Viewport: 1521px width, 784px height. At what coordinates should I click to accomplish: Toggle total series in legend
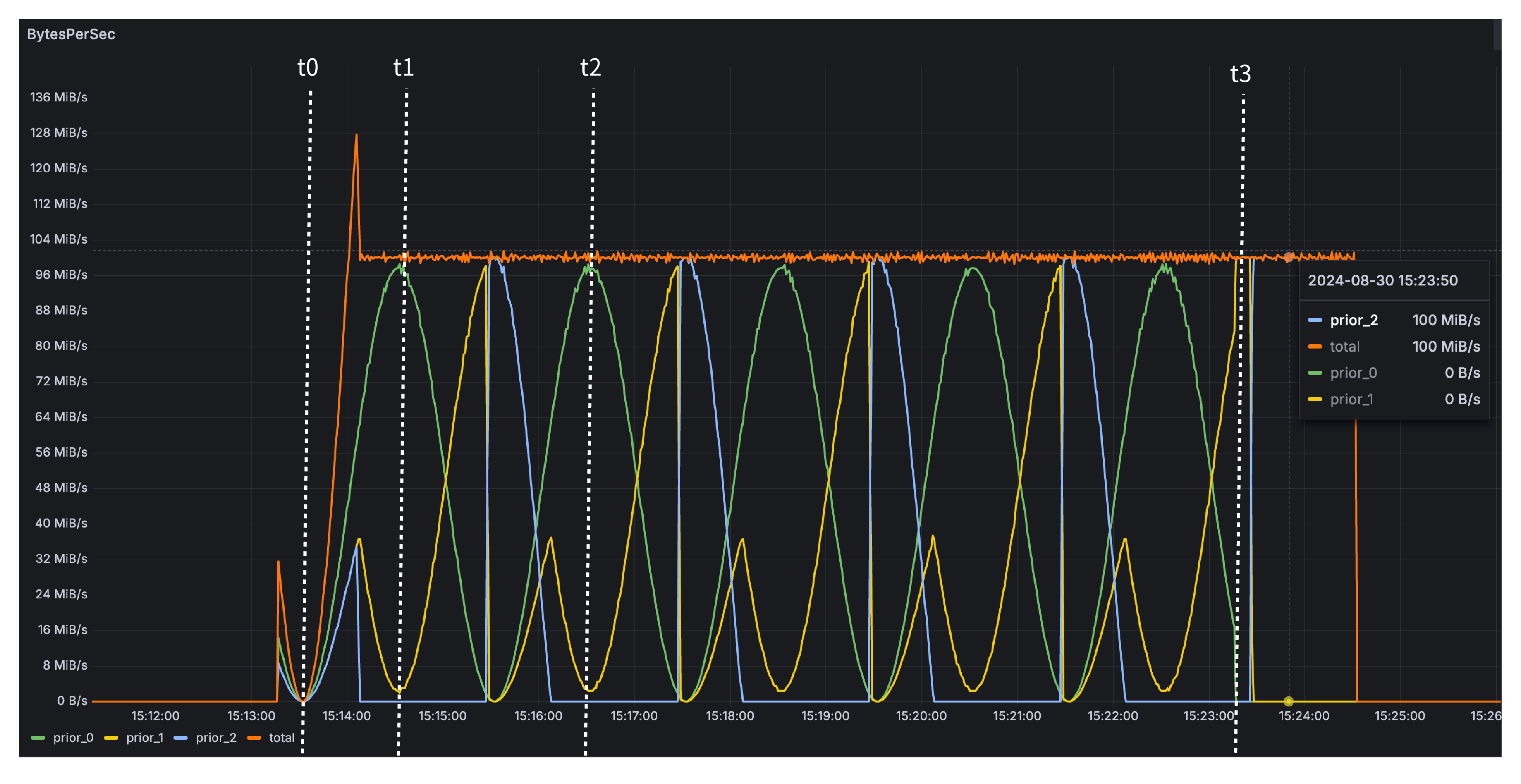point(281,738)
